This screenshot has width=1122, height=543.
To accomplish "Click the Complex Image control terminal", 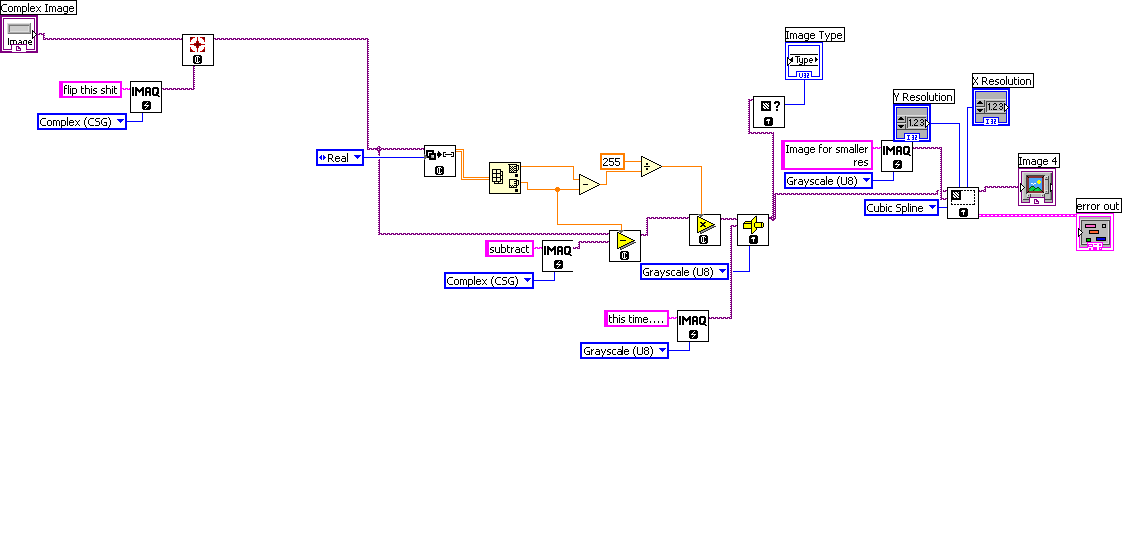I will (x=19, y=35).
